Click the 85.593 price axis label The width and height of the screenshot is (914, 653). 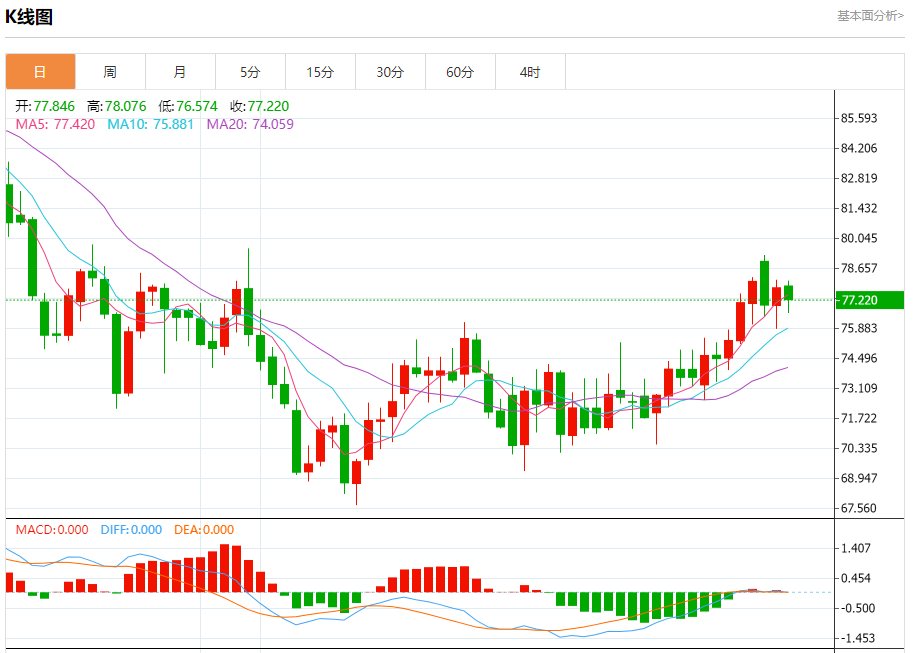coord(859,118)
